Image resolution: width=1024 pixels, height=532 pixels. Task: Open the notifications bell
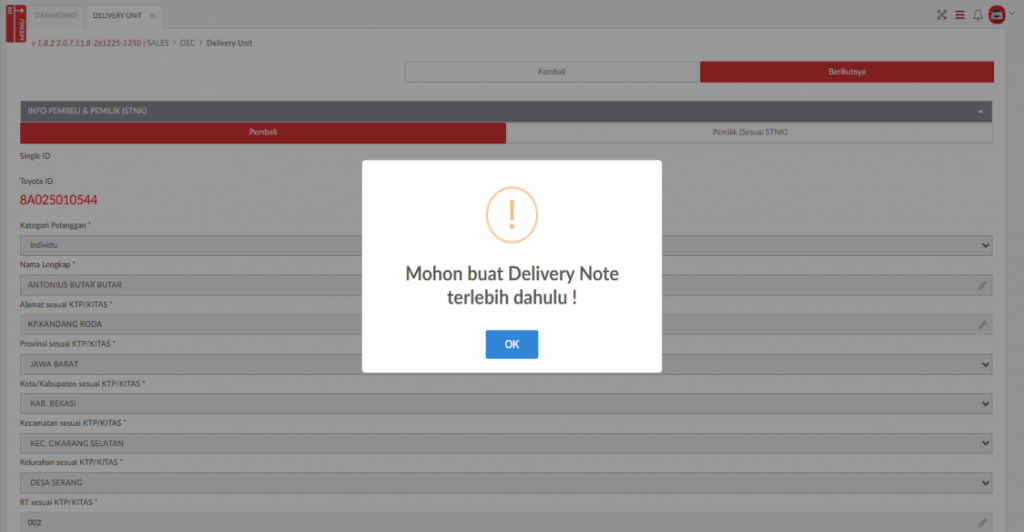pos(978,15)
